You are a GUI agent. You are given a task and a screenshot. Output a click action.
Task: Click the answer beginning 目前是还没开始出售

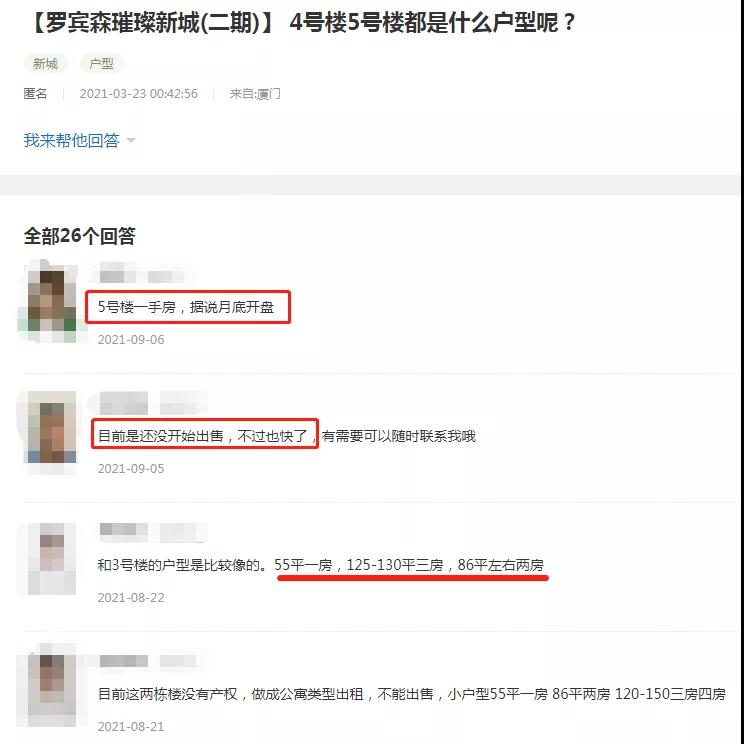(286, 436)
